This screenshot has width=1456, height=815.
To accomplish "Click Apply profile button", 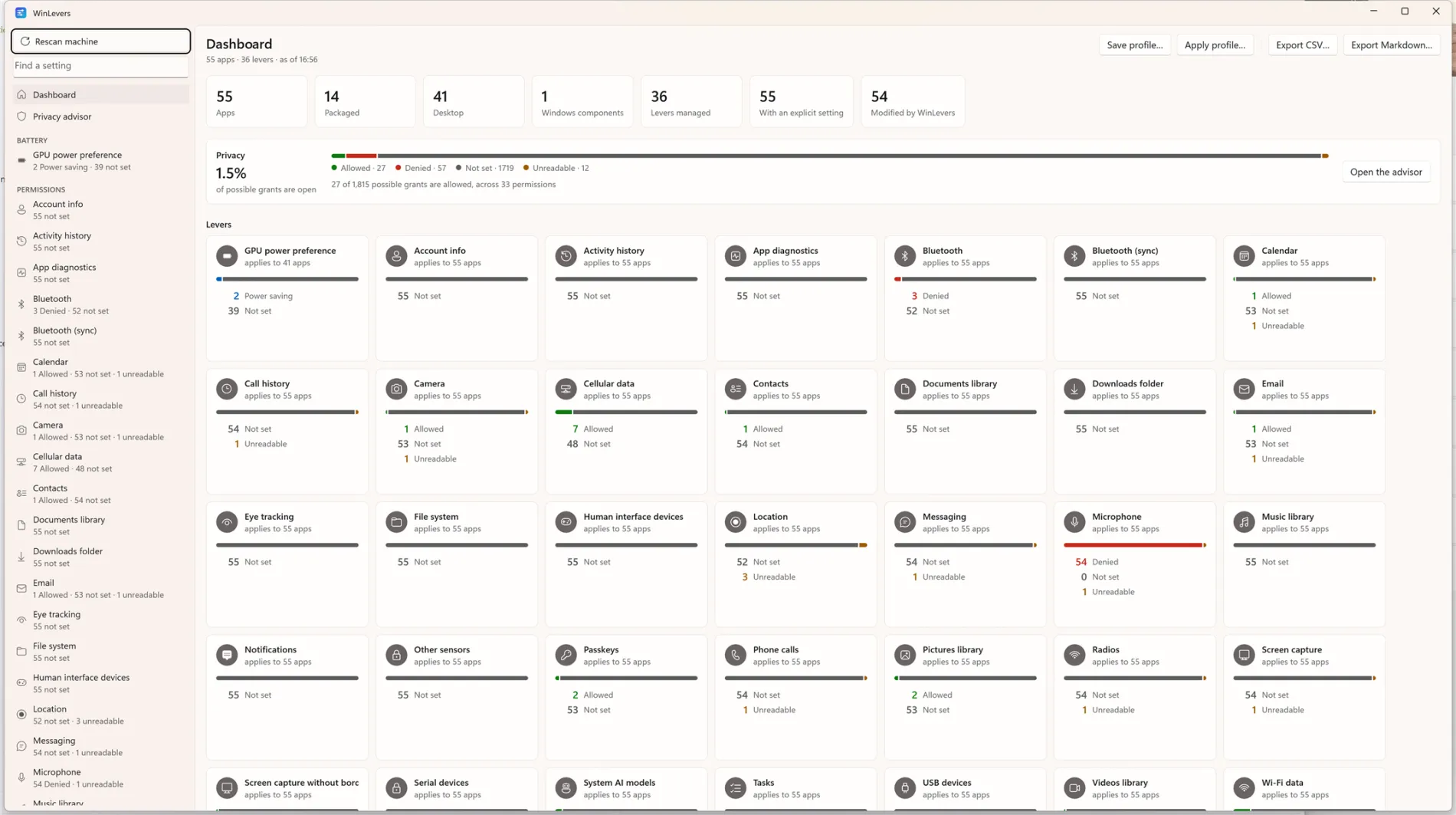I will click(x=1215, y=45).
